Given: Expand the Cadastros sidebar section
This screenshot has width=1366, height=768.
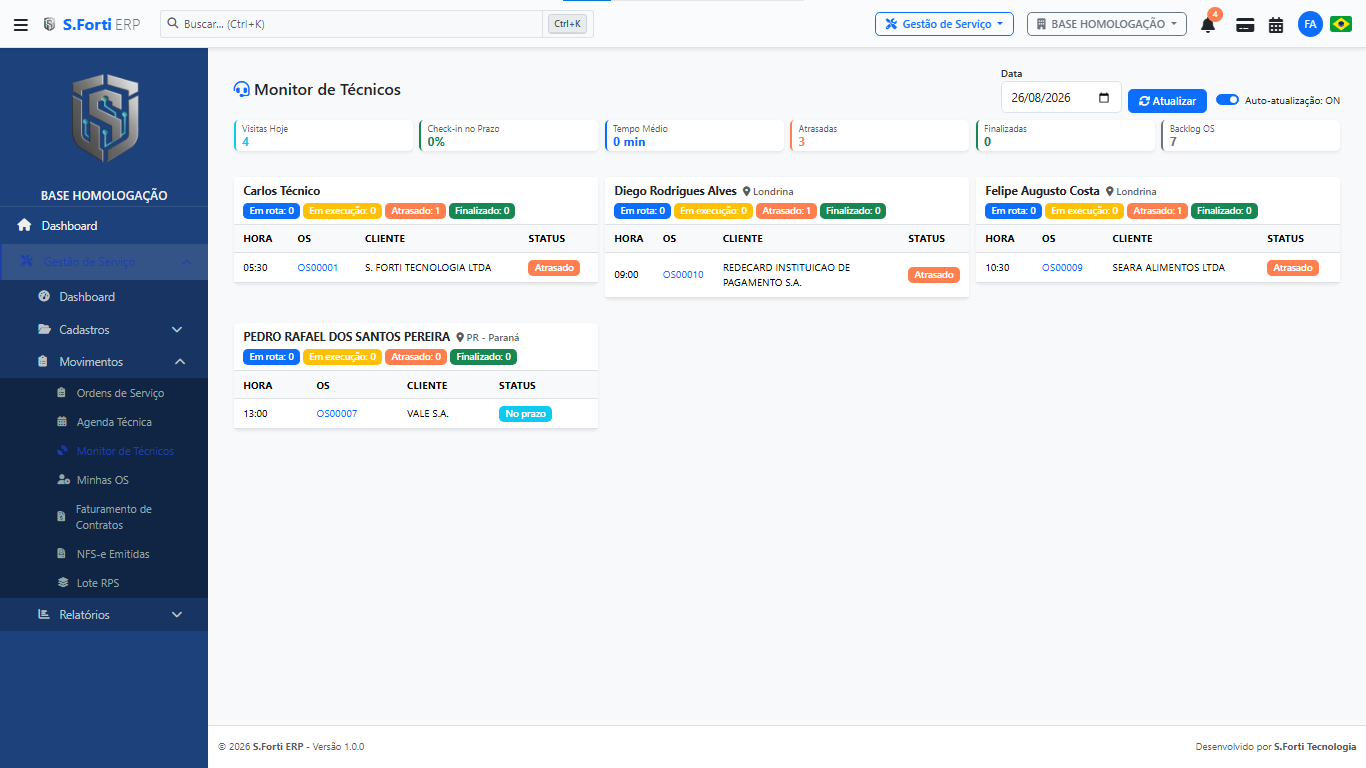Looking at the screenshot, I should pos(104,329).
